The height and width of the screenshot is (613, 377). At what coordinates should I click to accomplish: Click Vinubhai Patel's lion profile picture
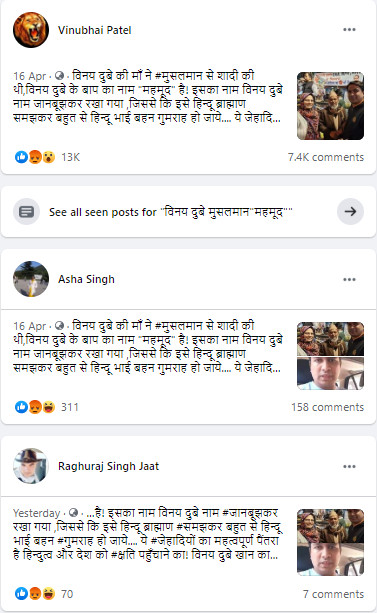(31, 30)
